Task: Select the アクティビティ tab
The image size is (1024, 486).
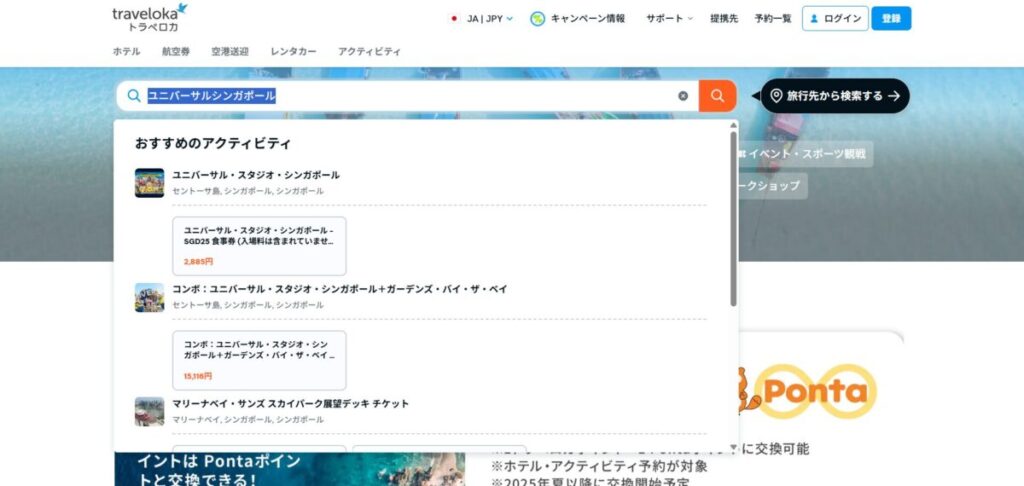Action: [369, 52]
